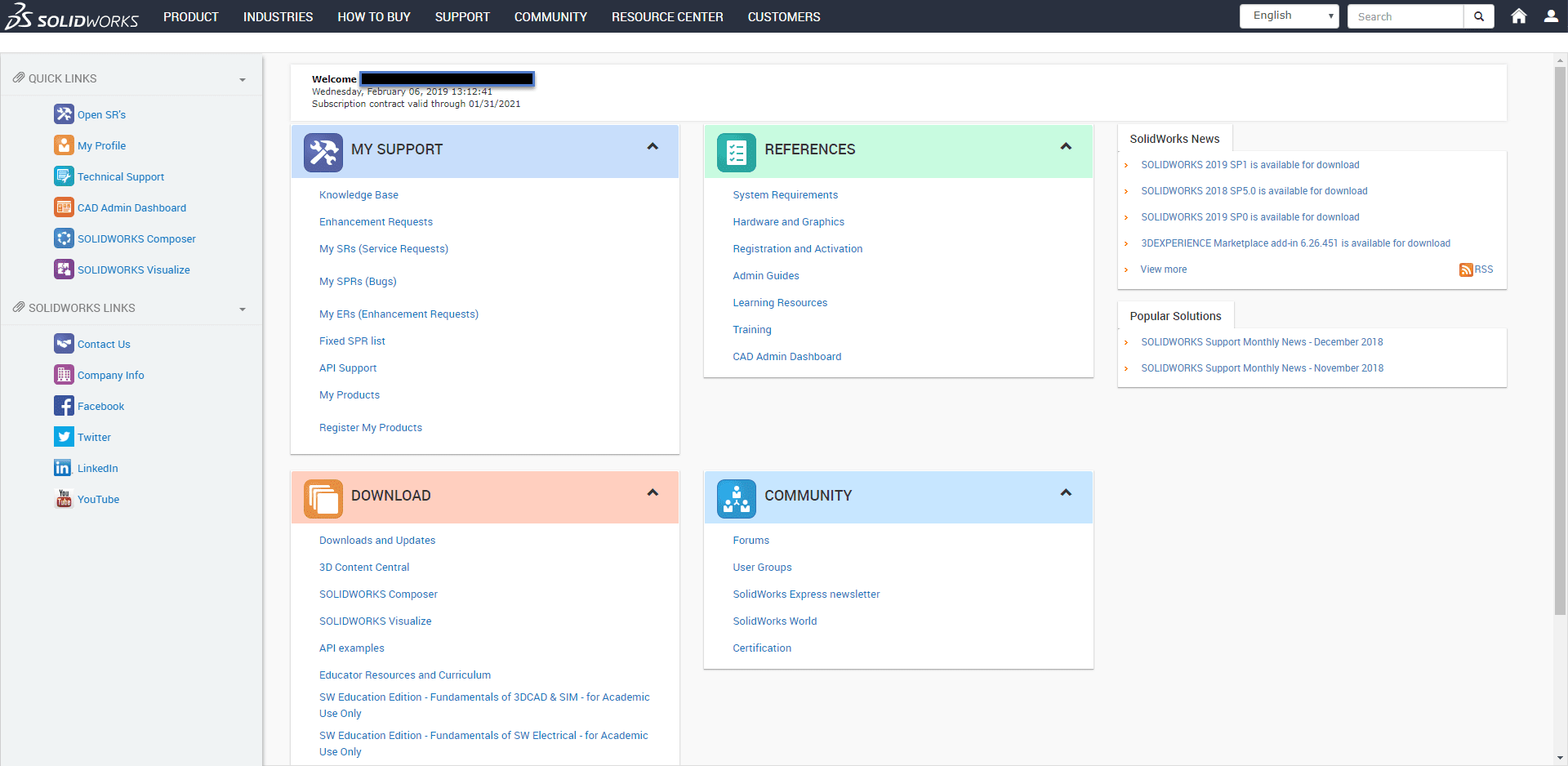Select the SolidWorks News tab

pos(1174,139)
